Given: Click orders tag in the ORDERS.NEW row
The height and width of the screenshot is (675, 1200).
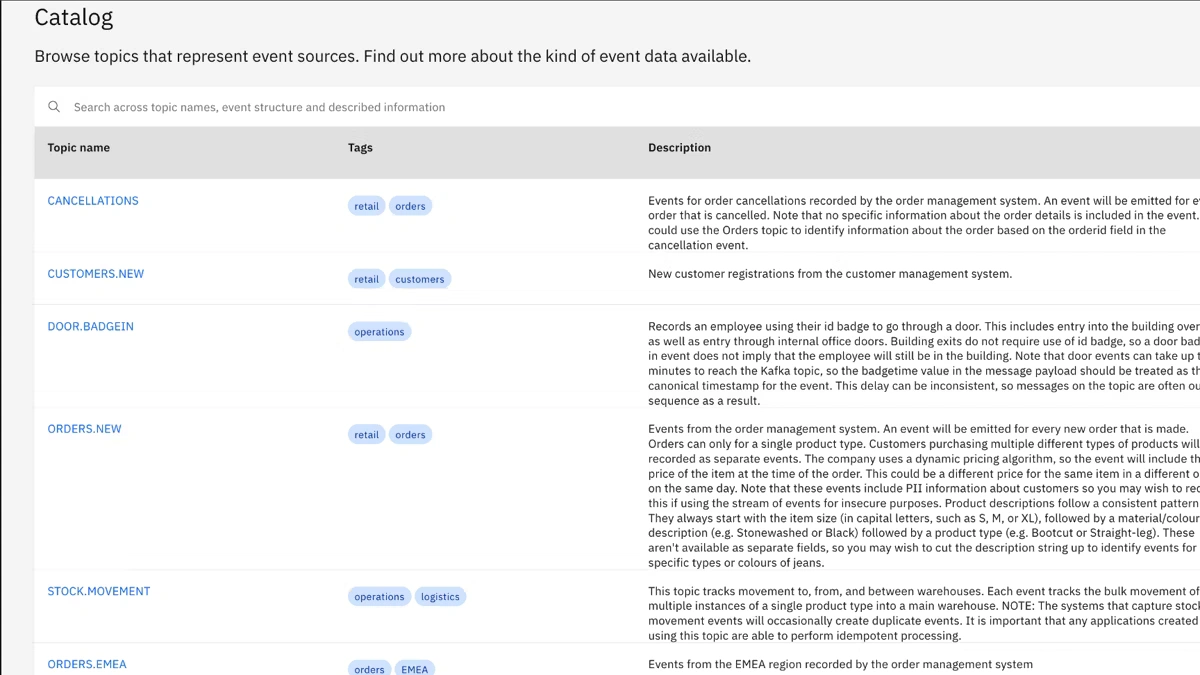Looking at the screenshot, I should [x=410, y=435].
